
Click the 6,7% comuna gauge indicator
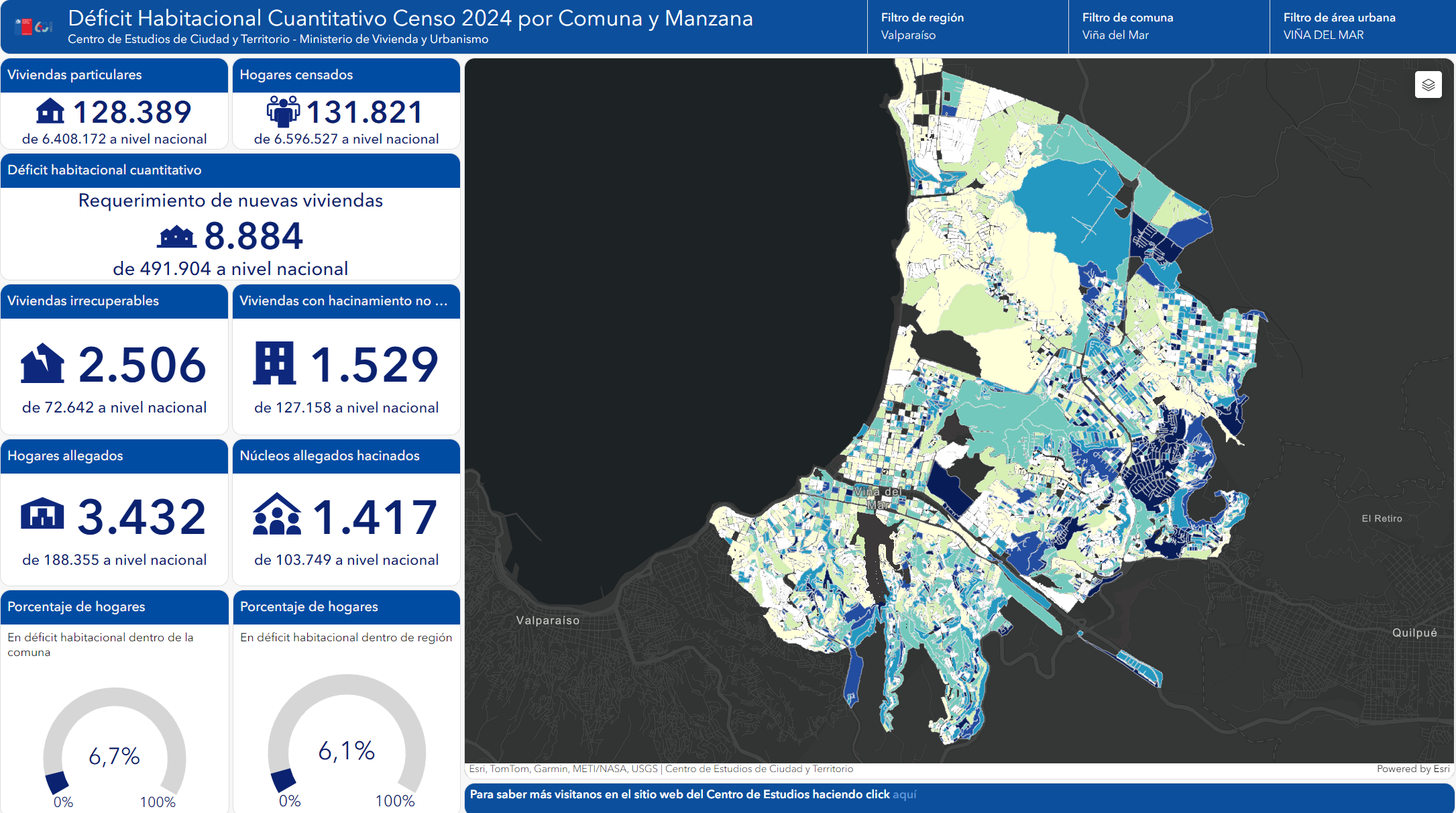pyautogui.click(x=114, y=756)
